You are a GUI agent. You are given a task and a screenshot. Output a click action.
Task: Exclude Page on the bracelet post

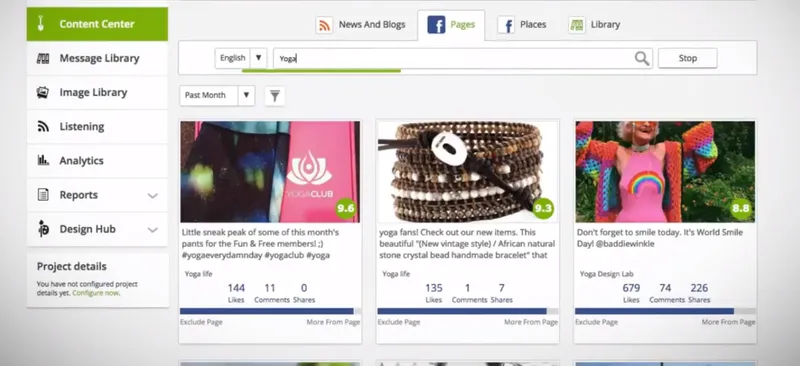398,322
